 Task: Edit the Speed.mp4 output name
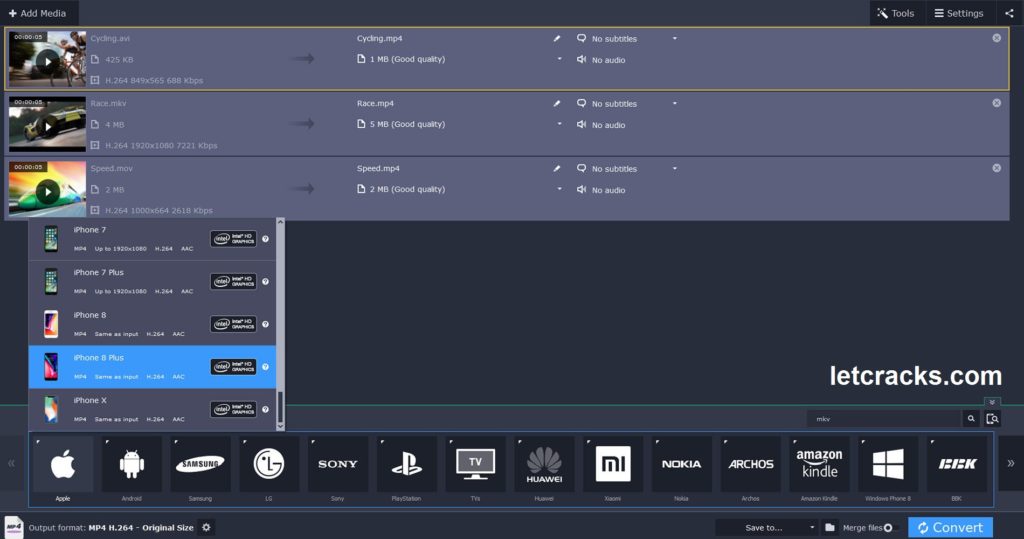tap(556, 169)
